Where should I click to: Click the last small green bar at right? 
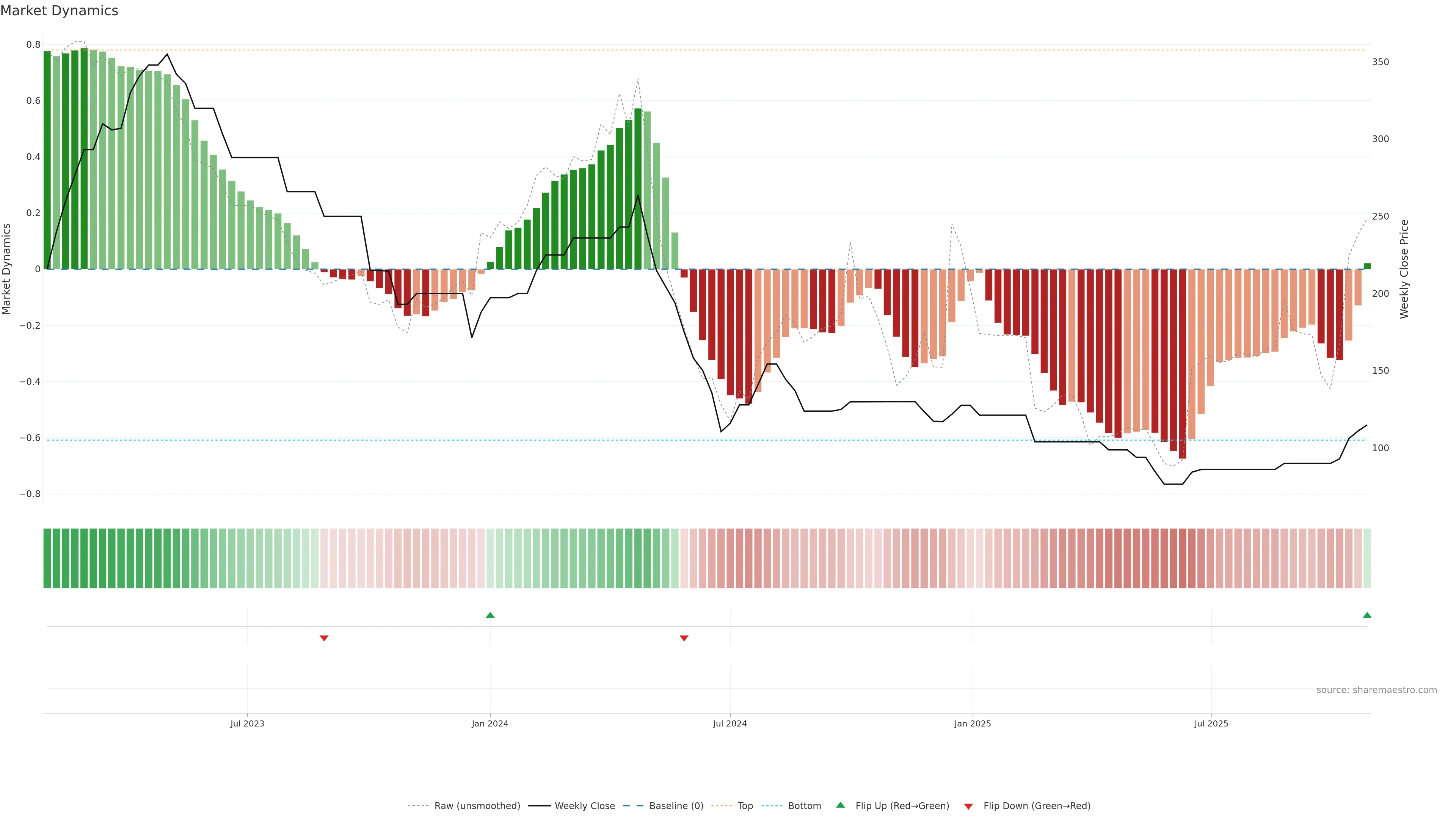pyautogui.click(x=1367, y=266)
